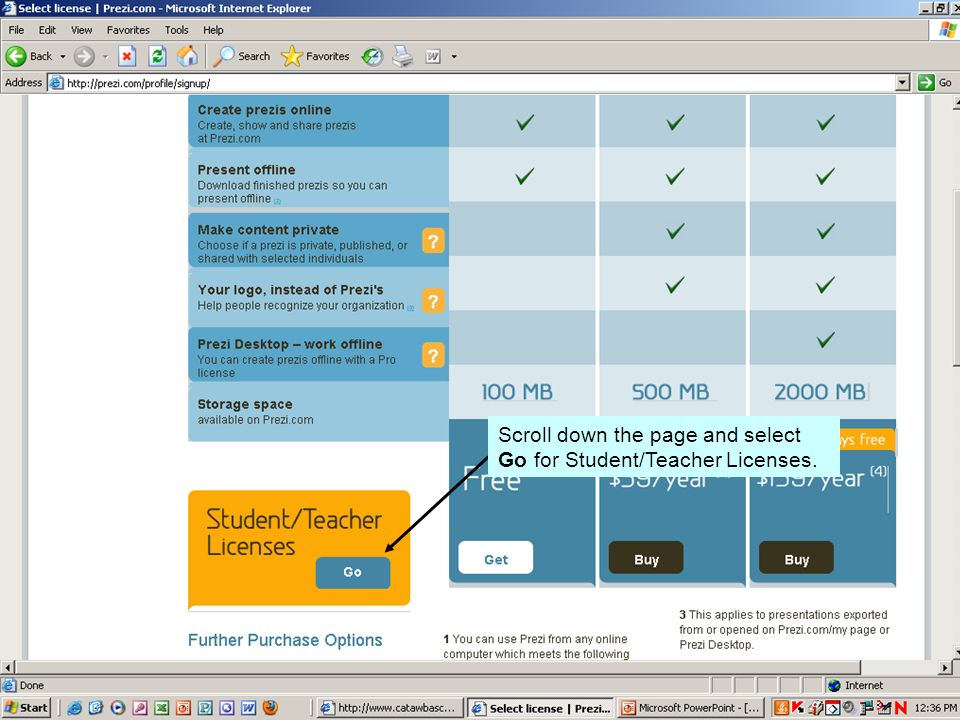Open the Favorites menu in menu bar
Image resolution: width=960 pixels, height=720 pixels.
point(128,30)
